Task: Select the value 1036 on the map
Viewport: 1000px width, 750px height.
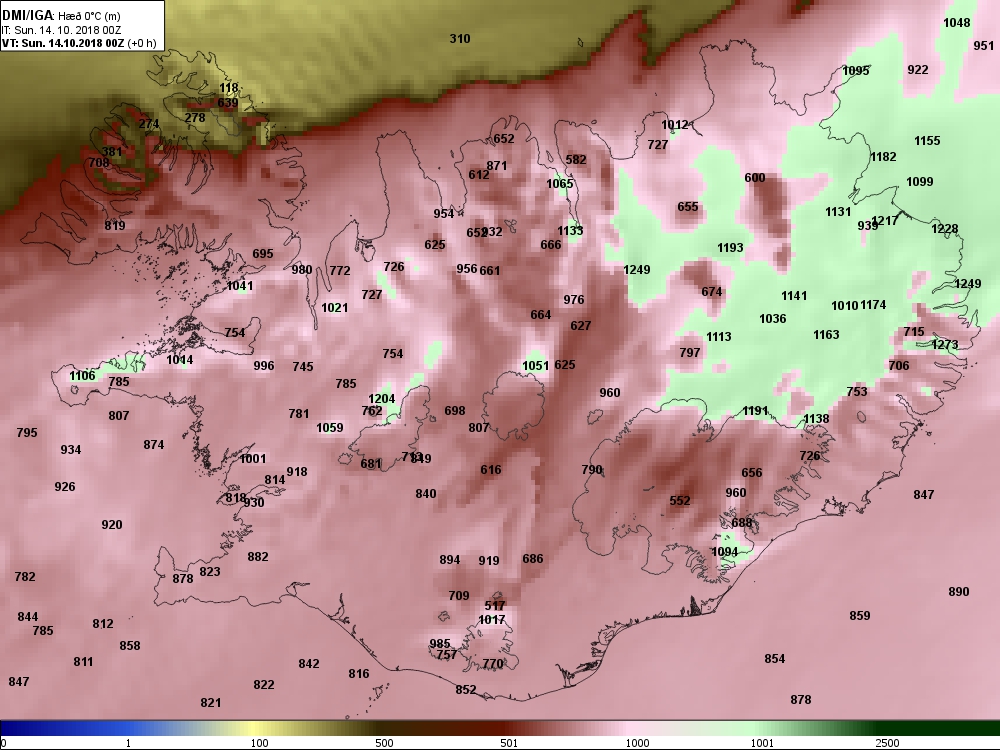Action: [772, 319]
